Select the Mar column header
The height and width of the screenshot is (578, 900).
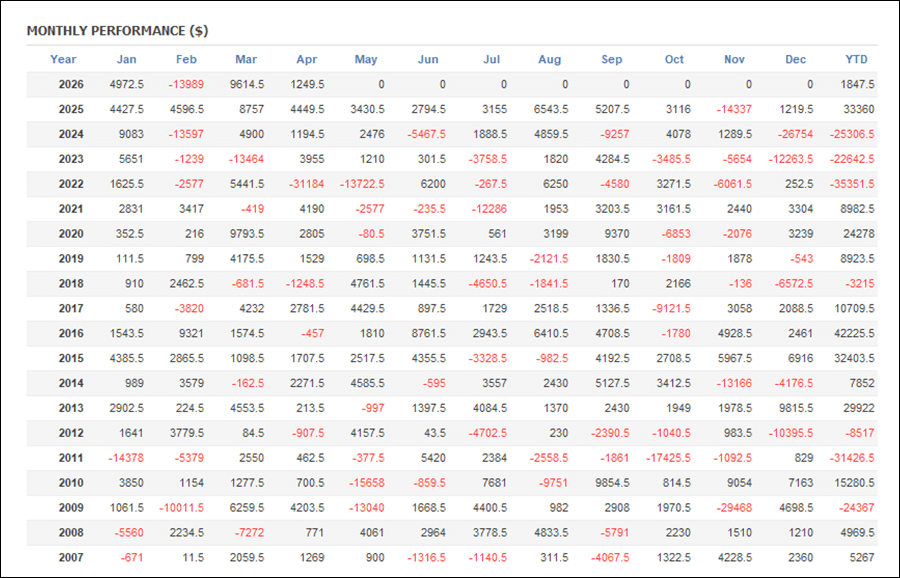(246, 59)
